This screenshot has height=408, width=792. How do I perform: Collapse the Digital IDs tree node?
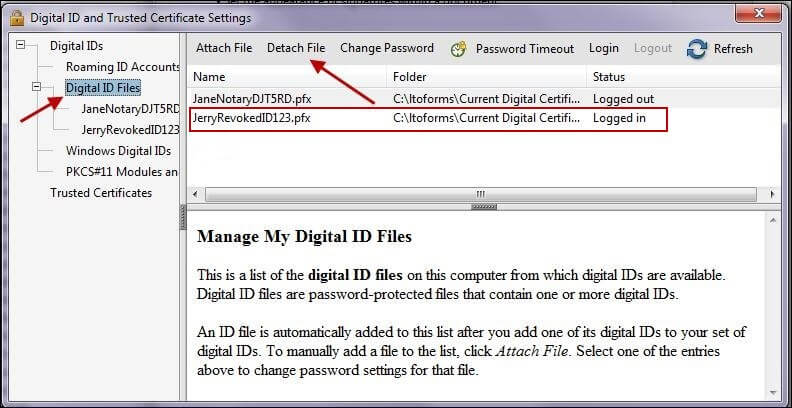[x=23, y=46]
